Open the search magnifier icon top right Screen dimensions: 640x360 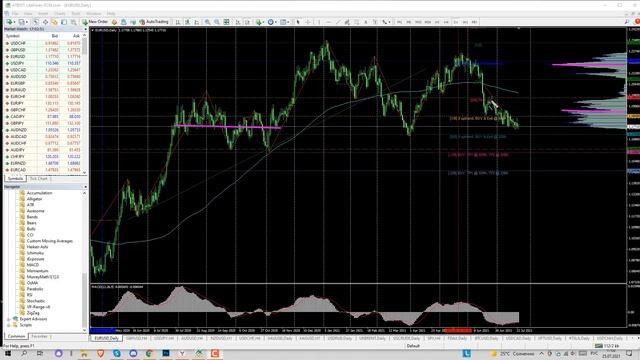pos(627,22)
